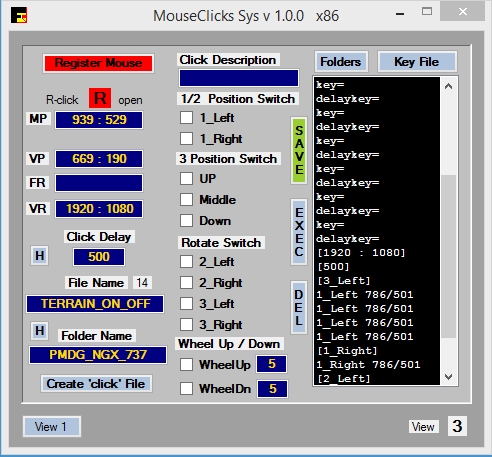Tick the 3_Right rotate switch checkbox

pyautogui.click(x=186, y=324)
